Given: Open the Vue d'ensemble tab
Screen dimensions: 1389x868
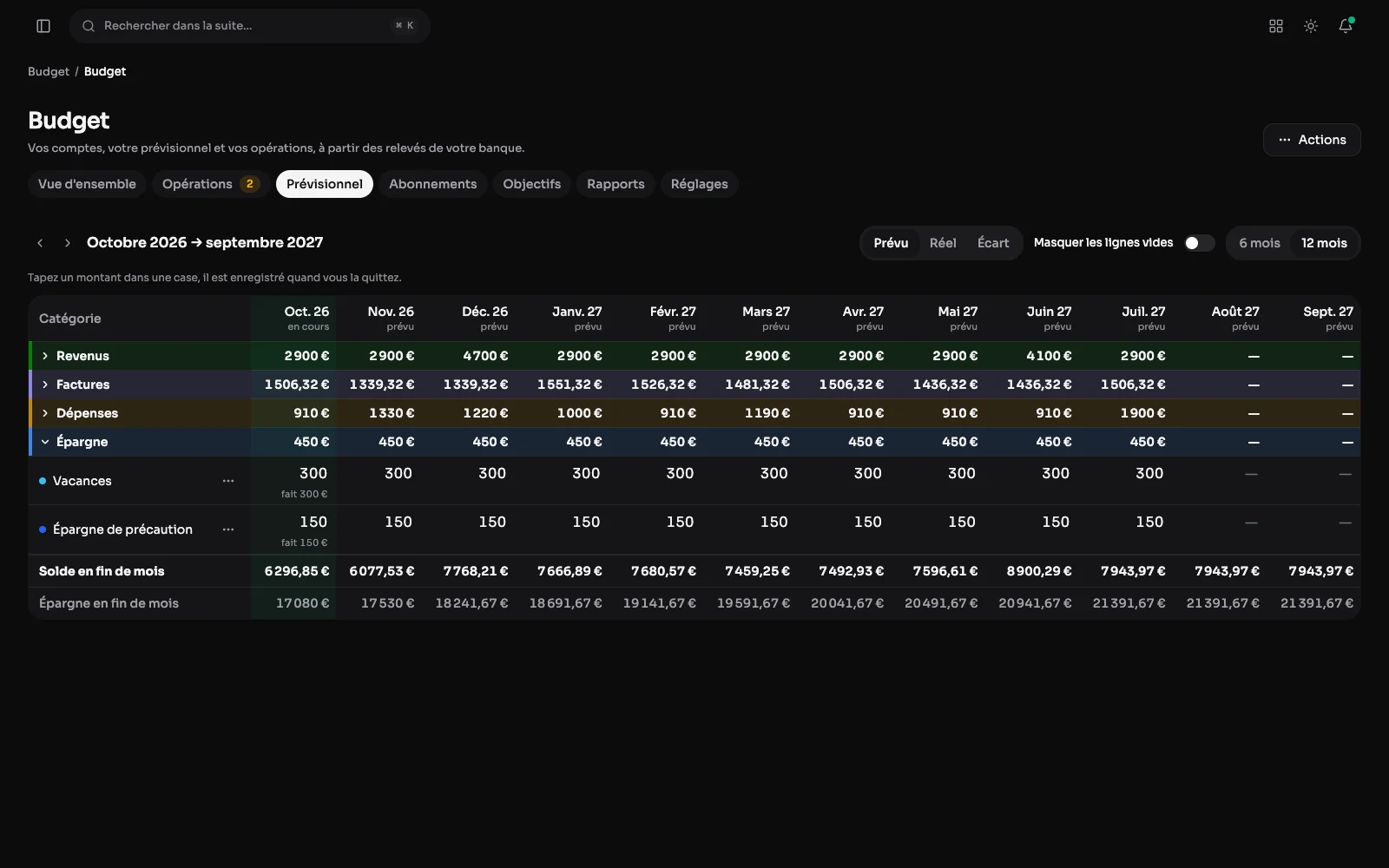Looking at the screenshot, I should 87,184.
